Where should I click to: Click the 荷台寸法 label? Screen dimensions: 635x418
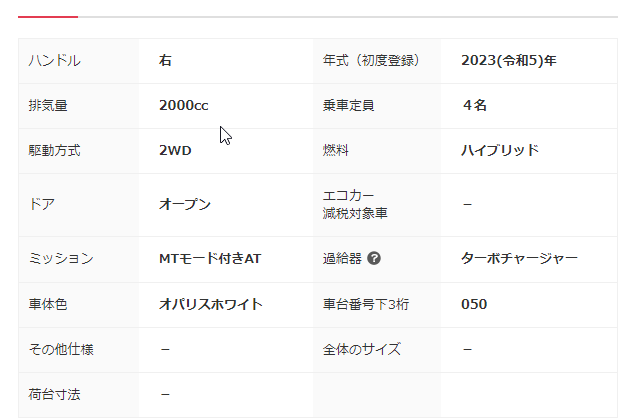click(55, 394)
